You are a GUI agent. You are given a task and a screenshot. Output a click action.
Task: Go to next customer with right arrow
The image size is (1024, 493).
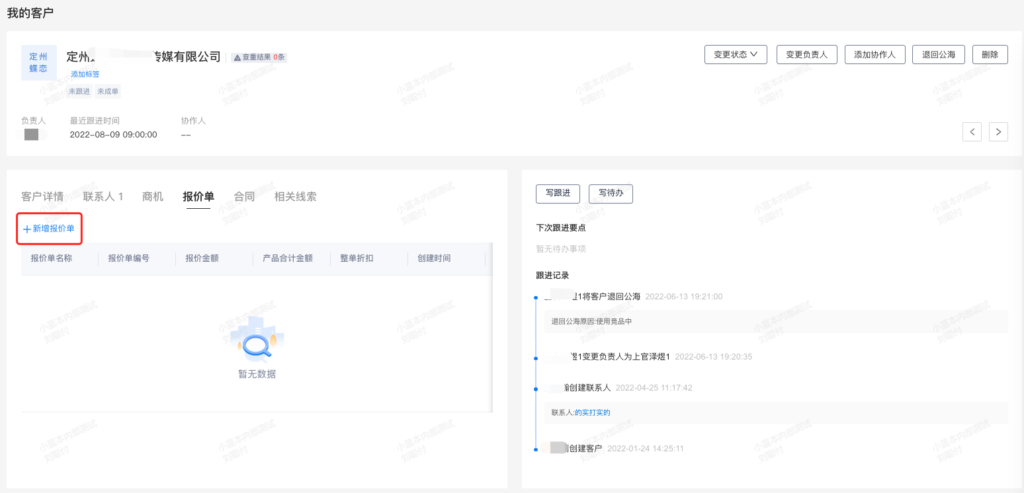coord(998,132)
